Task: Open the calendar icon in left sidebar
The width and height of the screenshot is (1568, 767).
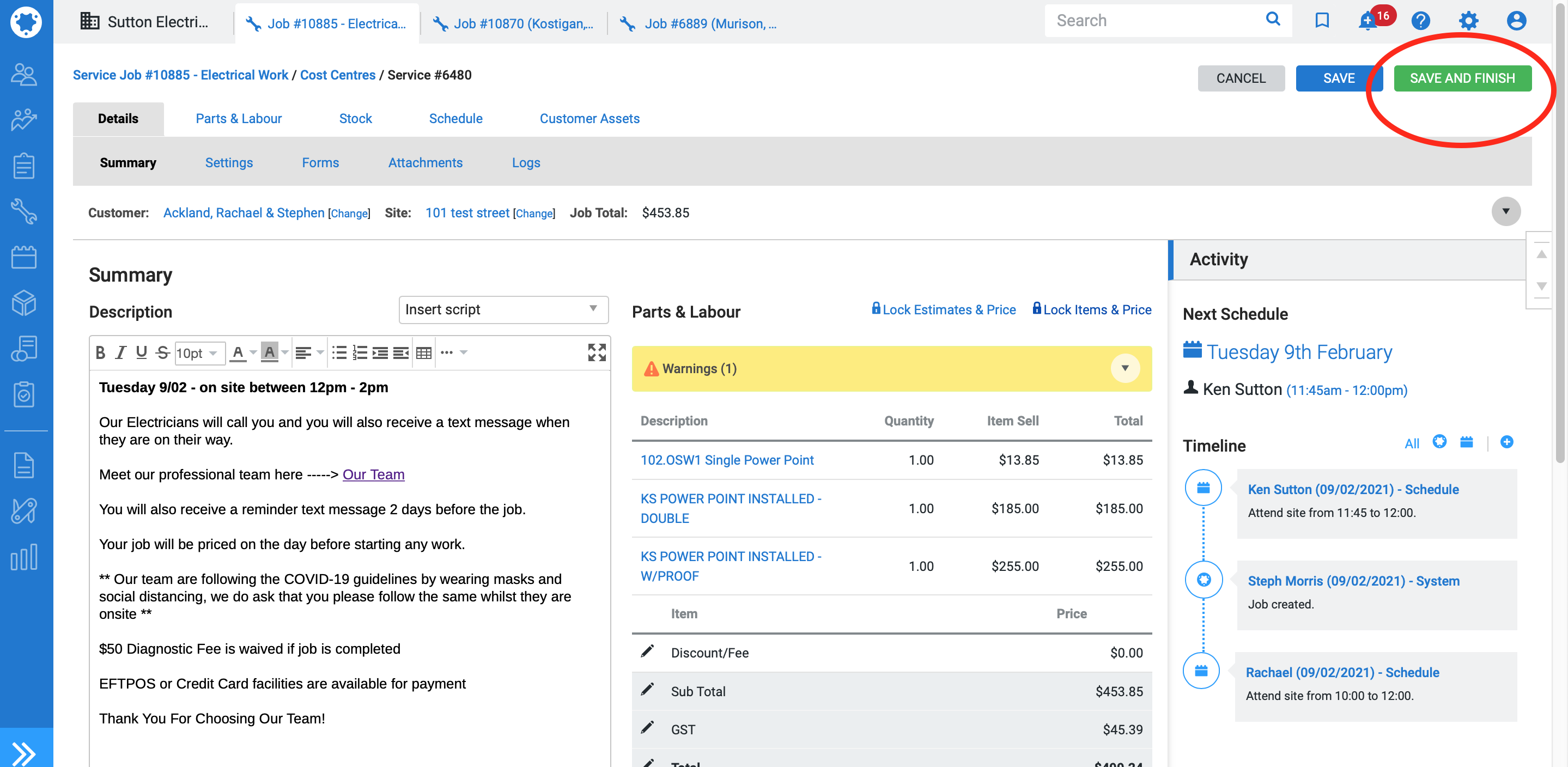Action: tap(24, 258)
